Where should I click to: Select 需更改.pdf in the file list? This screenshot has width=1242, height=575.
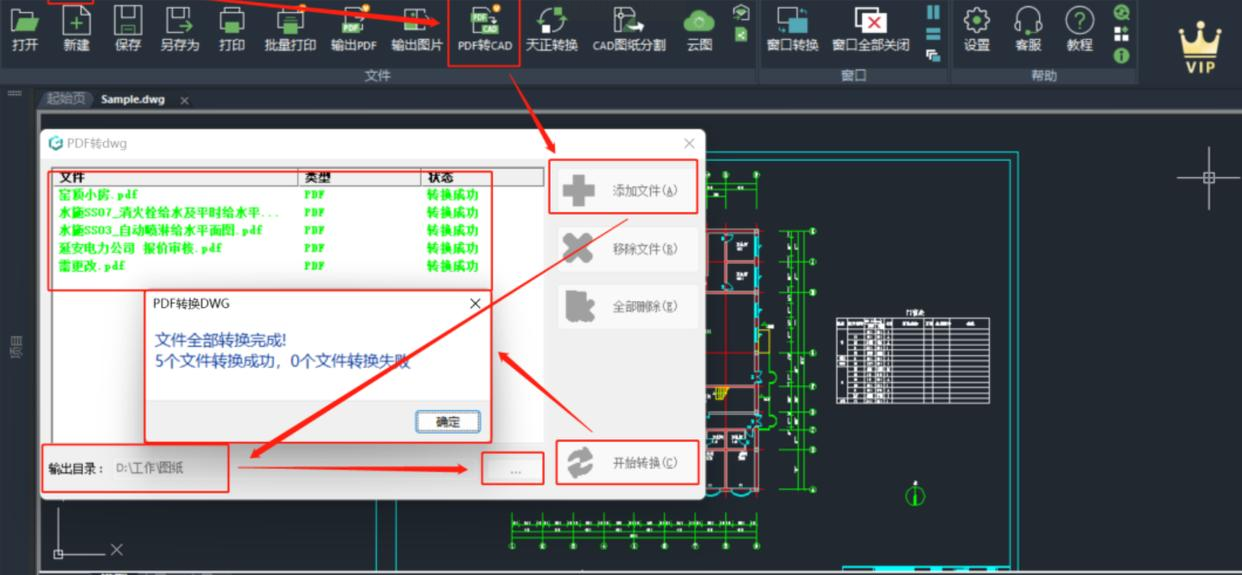click(92, 267)
